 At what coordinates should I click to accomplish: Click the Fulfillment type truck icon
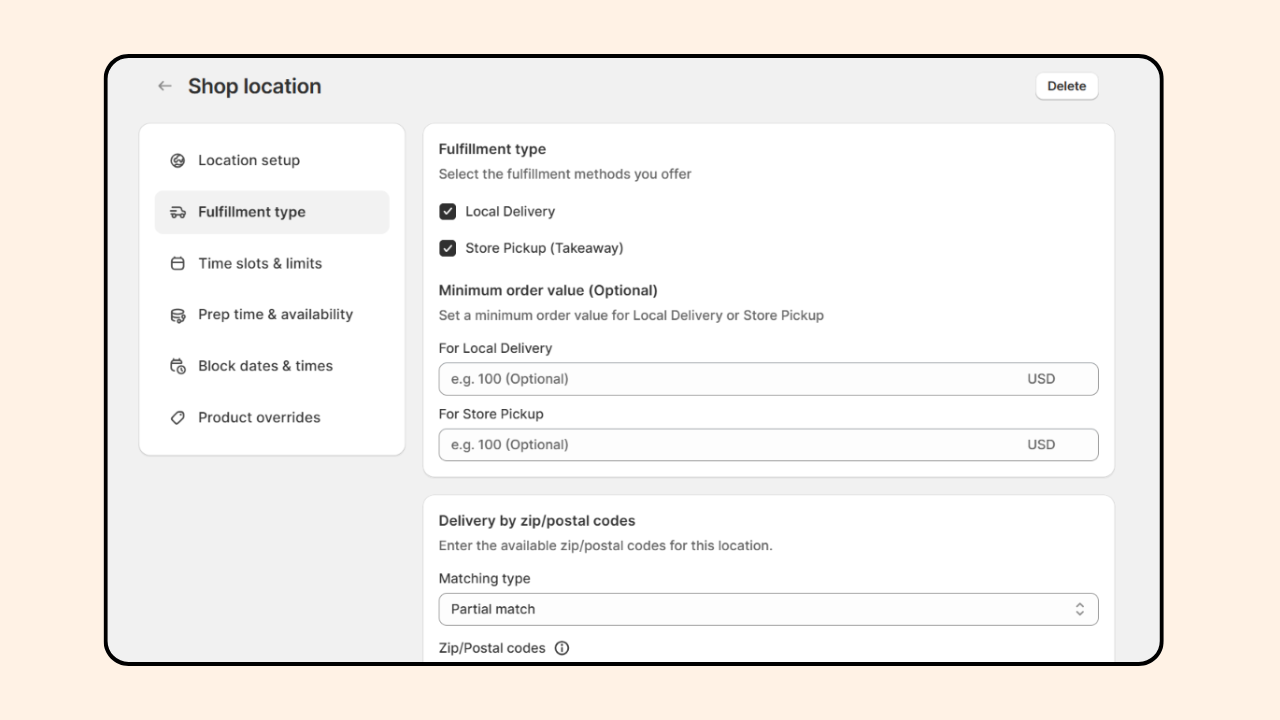(178, 212)
